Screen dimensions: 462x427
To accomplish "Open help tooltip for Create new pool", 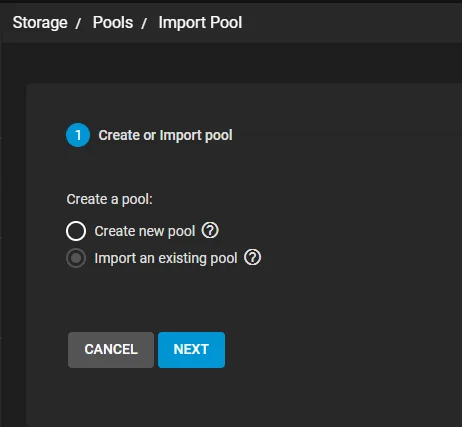I will pyautogui.click(x=210, y=230).
